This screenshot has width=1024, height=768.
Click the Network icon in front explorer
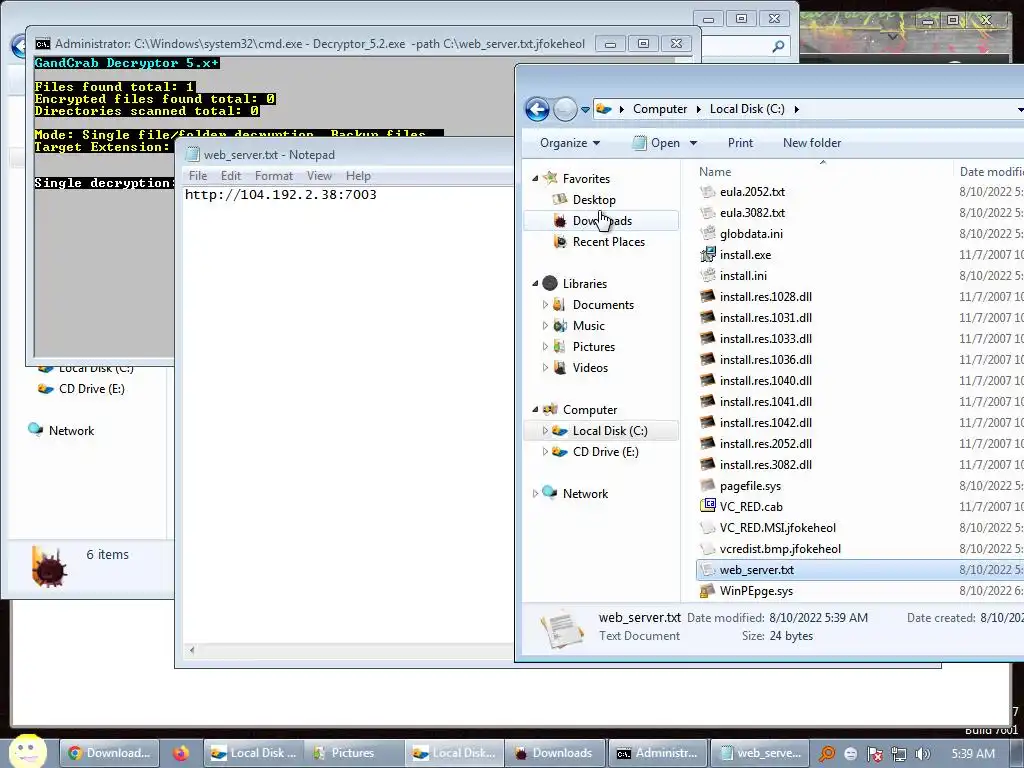pyautogui.click(x=550, y=492)
